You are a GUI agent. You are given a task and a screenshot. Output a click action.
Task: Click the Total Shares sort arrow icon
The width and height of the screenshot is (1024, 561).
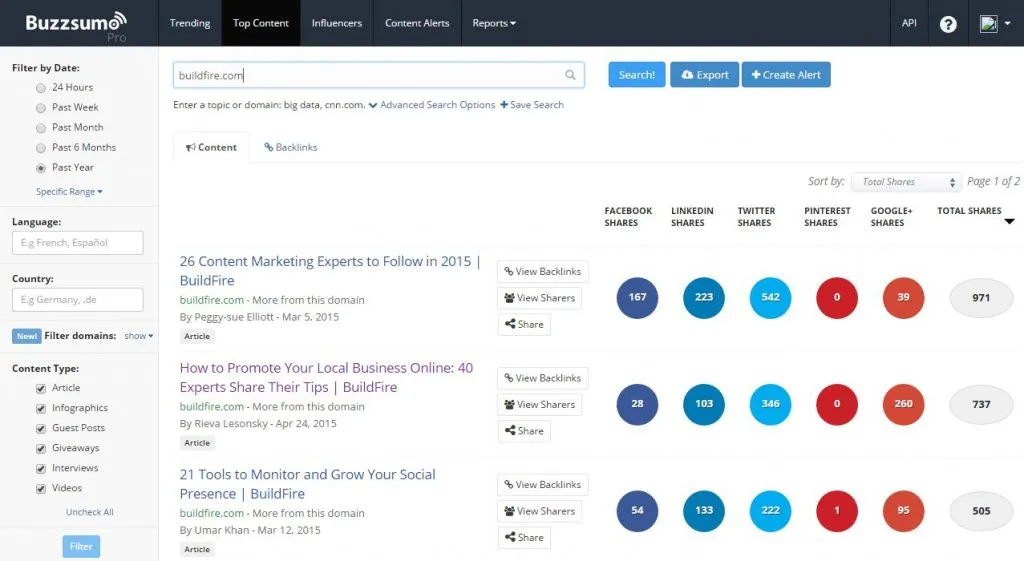(1009, 221)
